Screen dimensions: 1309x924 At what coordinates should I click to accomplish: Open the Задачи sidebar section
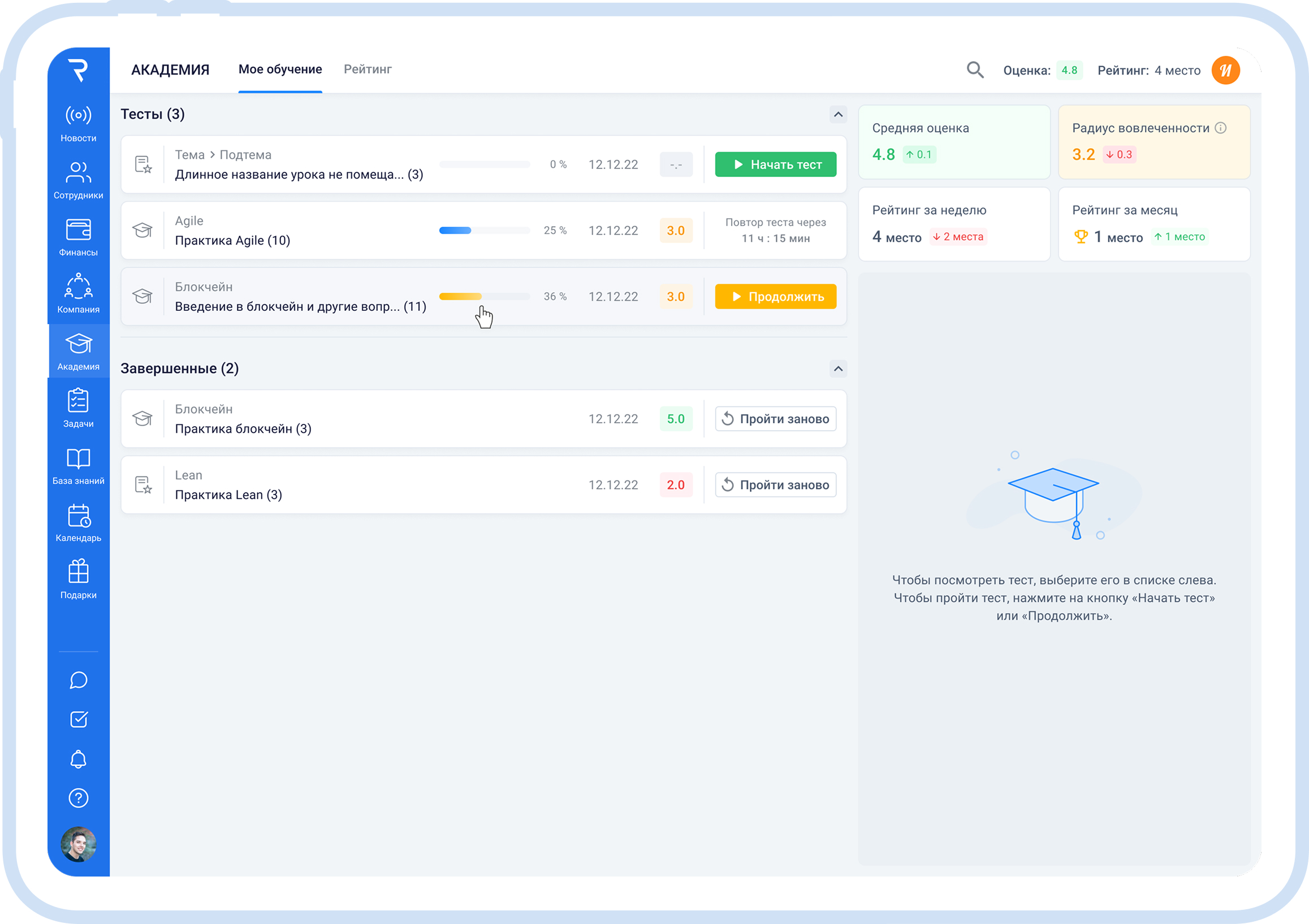click(78, 409)
